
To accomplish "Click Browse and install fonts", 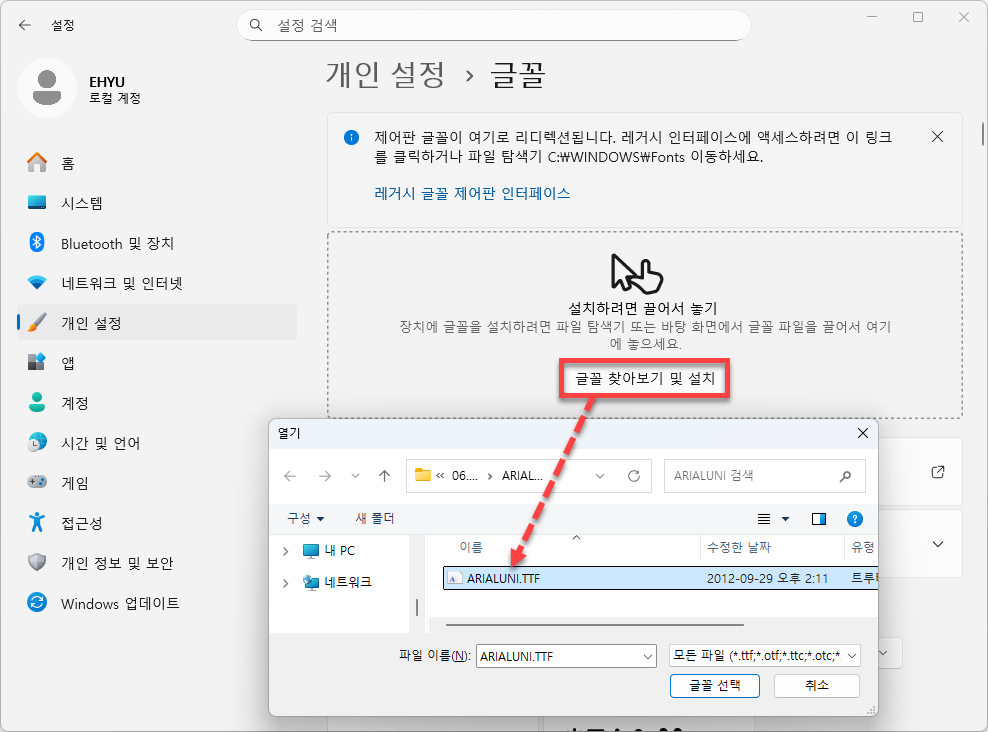I will click(644, 380).
